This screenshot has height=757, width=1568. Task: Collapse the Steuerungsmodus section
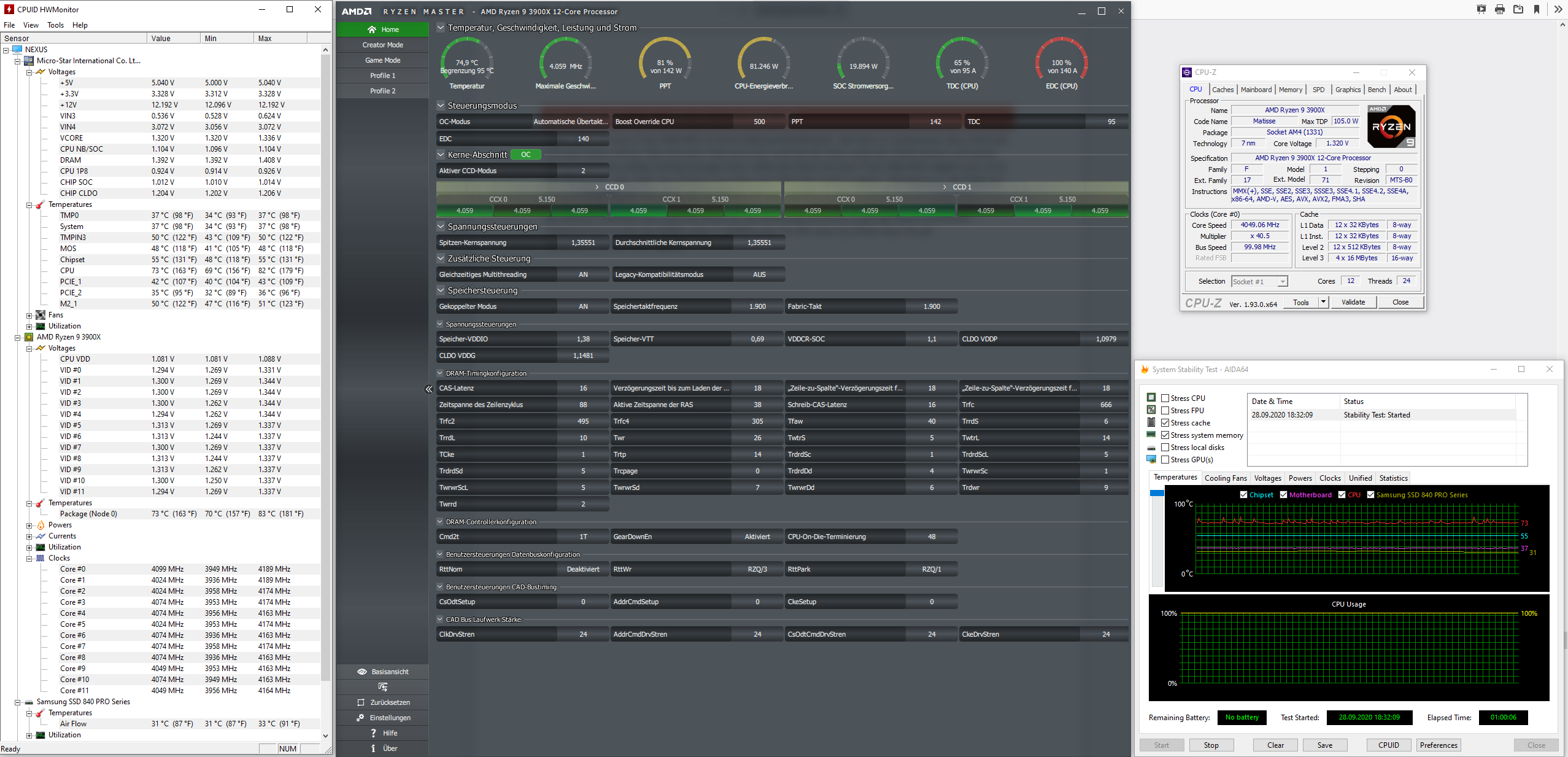tap(441, 106)
